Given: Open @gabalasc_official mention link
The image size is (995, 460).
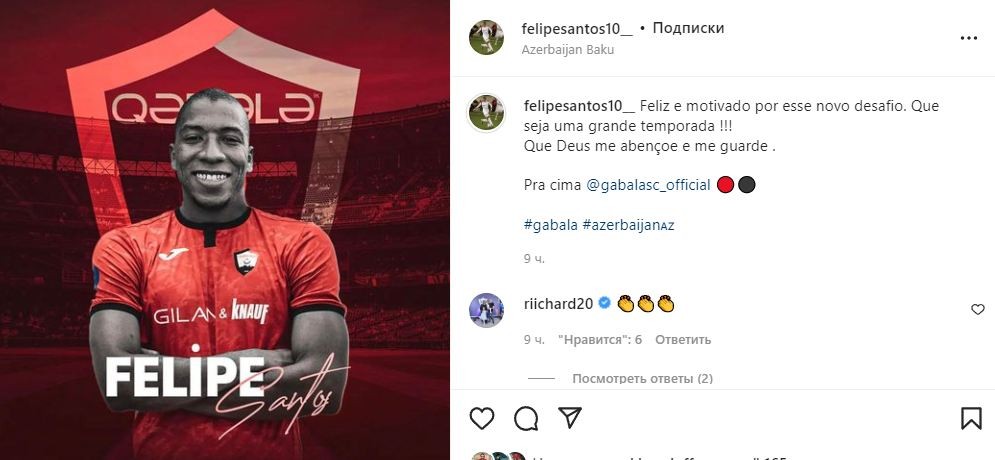Looking at the screenshot, I should point(649,185).
